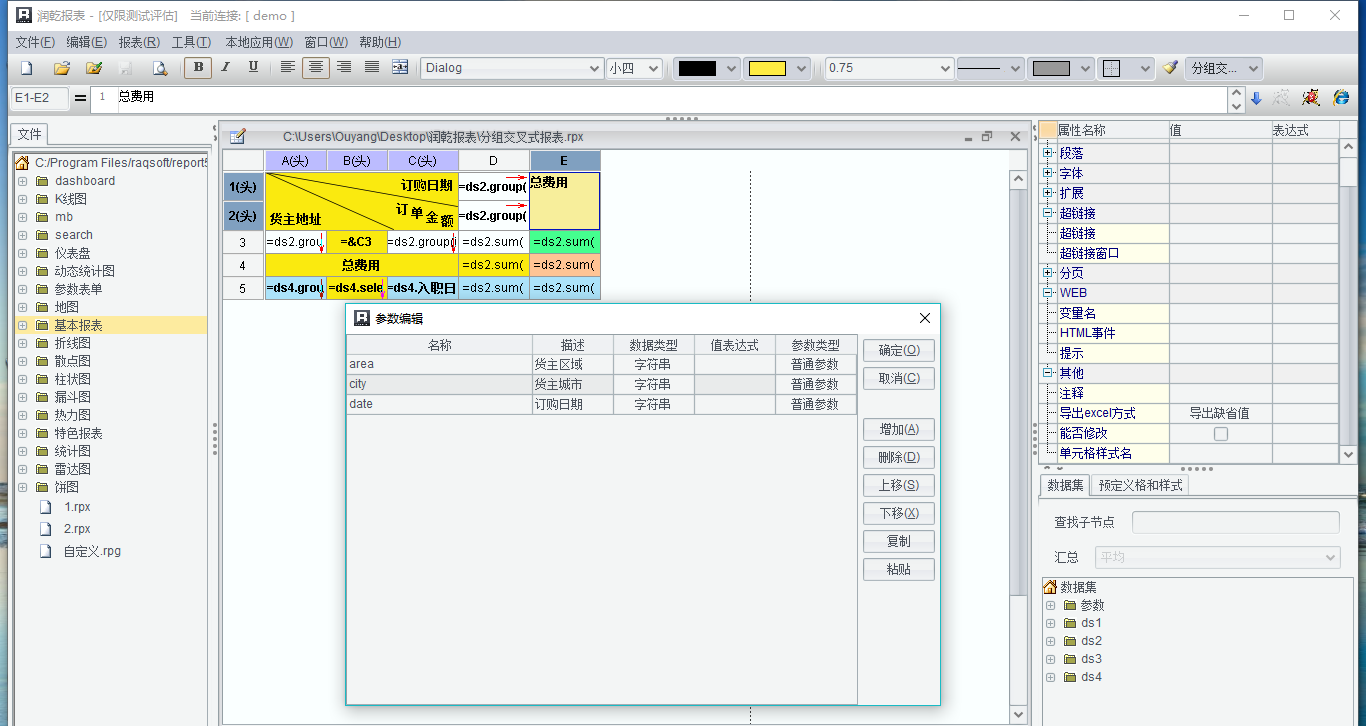This screenshot has width=1366, height=726.
Task: Create a new report with the blank page icon
Action: [27, 68]
